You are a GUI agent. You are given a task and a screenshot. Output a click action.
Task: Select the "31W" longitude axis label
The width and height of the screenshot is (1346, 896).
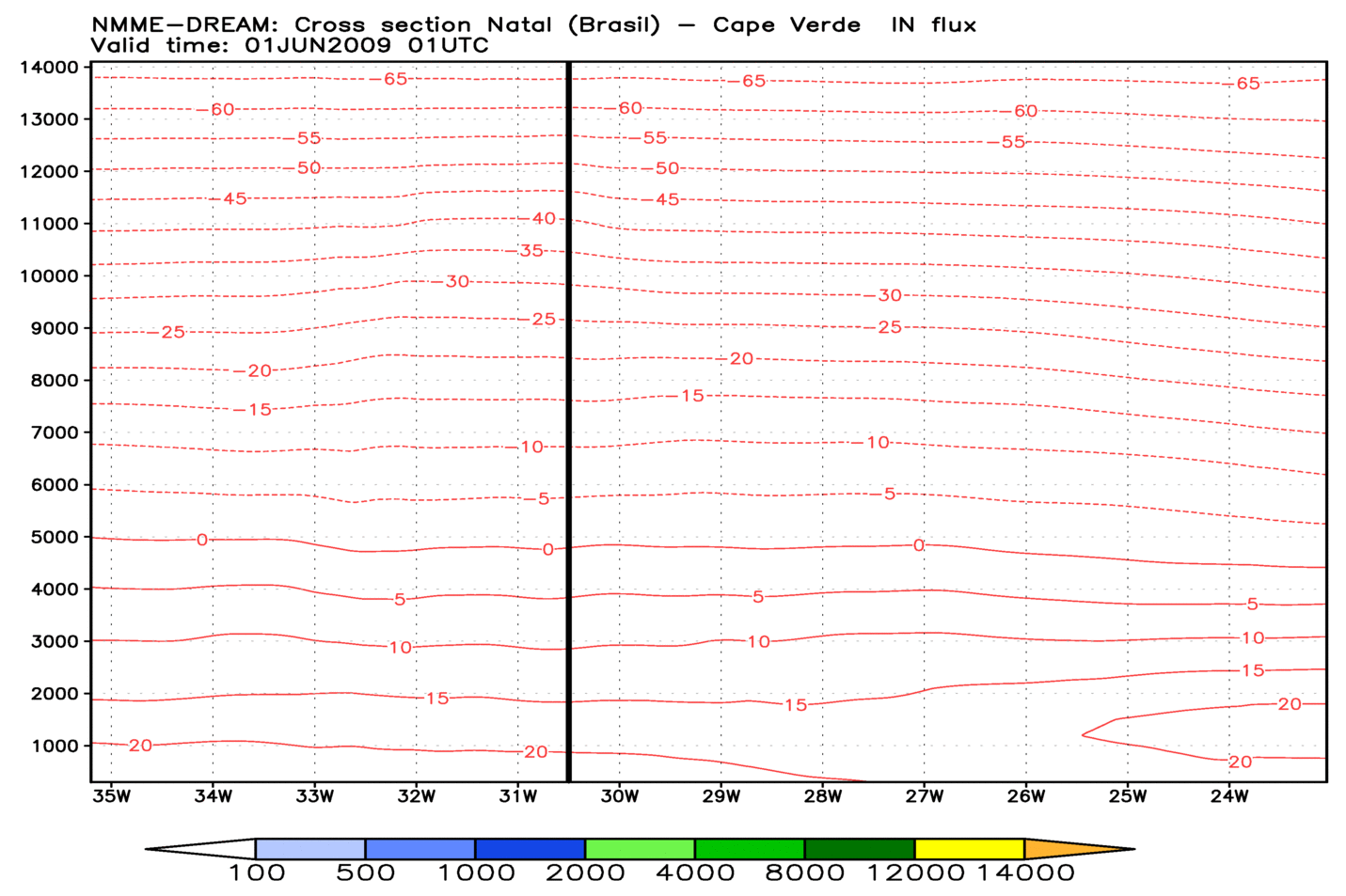pos(517,797)
